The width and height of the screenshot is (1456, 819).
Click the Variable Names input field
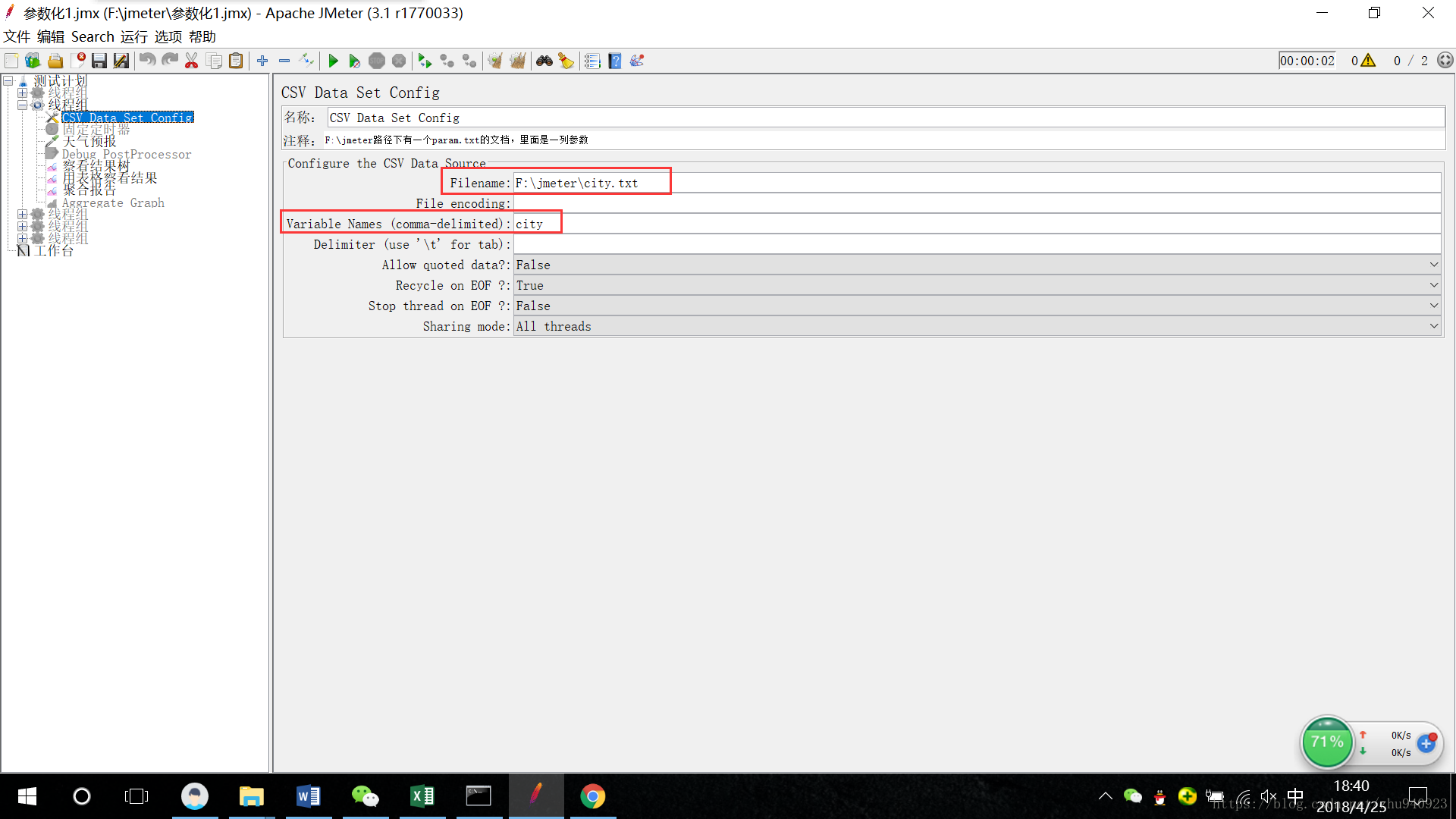click(977, 224)
